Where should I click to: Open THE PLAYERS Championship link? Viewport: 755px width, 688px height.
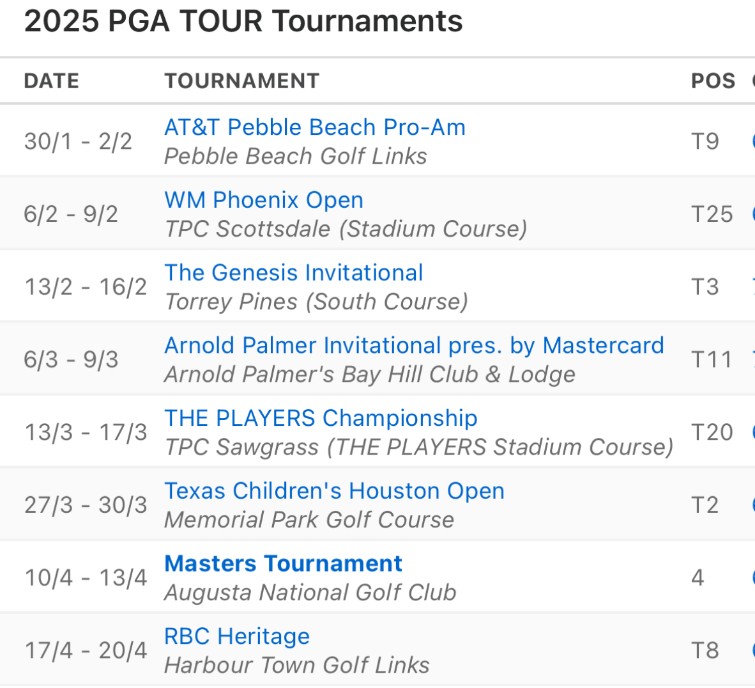(321, 418)
